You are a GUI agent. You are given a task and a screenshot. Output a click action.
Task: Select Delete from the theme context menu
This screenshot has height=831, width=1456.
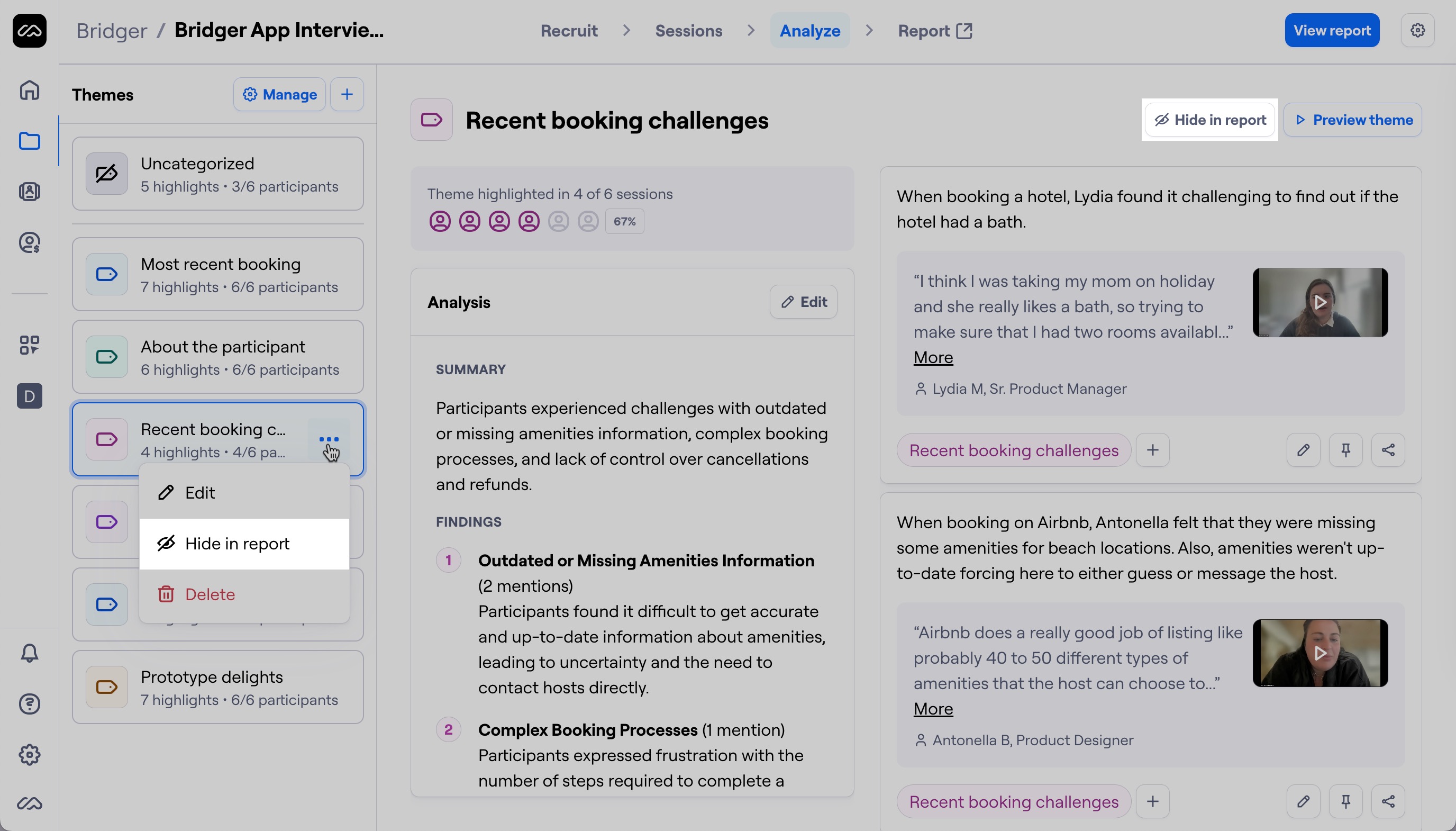(x=210, y=594)
